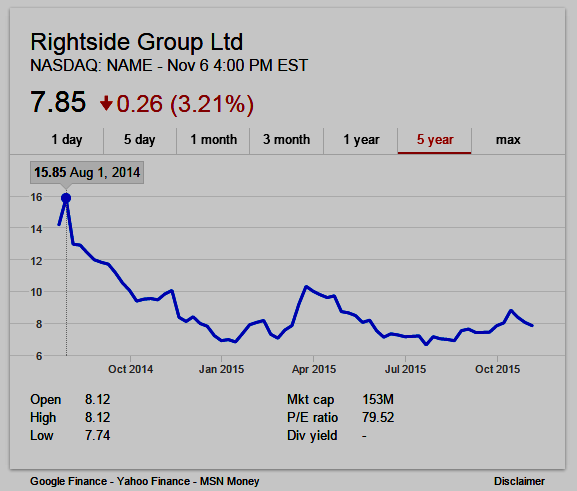Click the Mkt cap value 153M
The width and height of the screenshot is (577, 491).
coord(378,400)
